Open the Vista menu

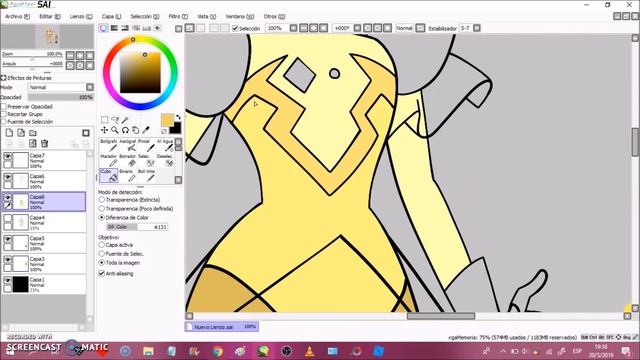click(x=207, y=16)
